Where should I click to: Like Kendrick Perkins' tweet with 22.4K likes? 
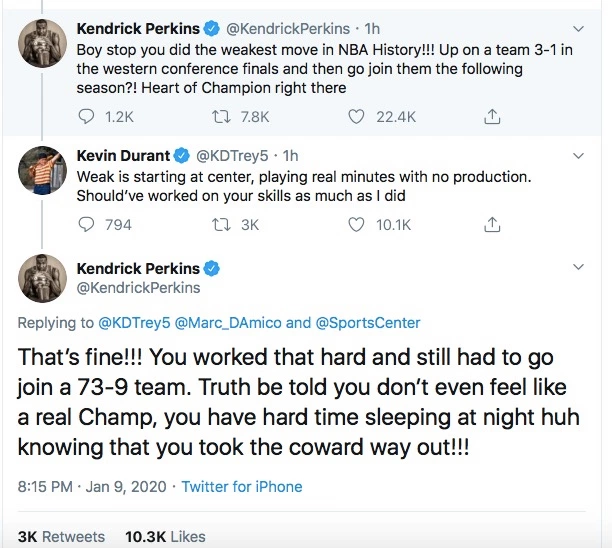tap(355, 117)
